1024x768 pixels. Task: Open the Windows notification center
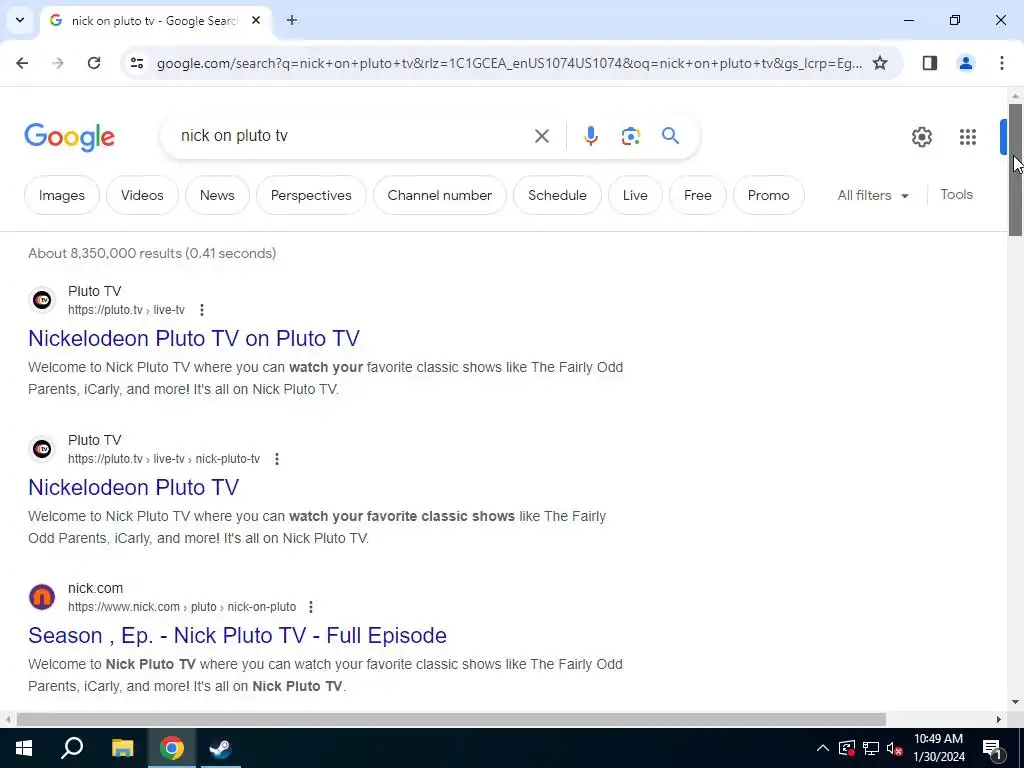coord(992,748)
